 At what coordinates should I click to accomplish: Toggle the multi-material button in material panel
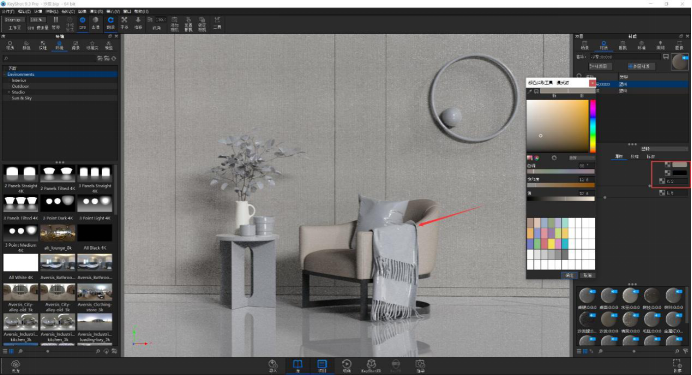641,66
